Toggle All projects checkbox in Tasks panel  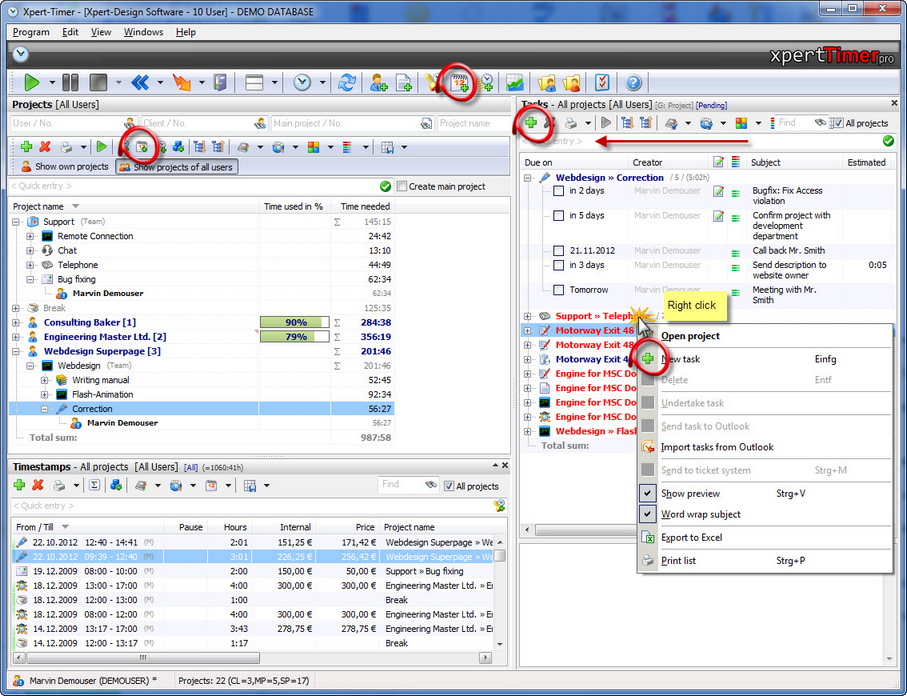(837, 123)
